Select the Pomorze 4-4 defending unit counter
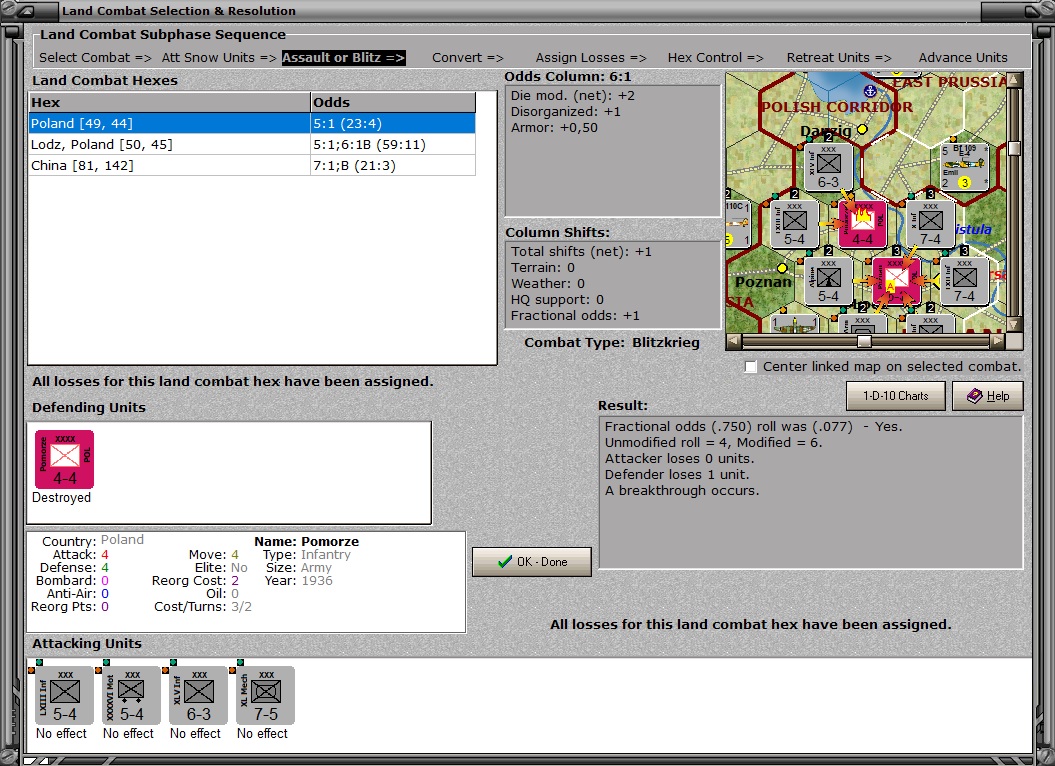Viewport: 1055px width, 766px height. tap(65, 460)
